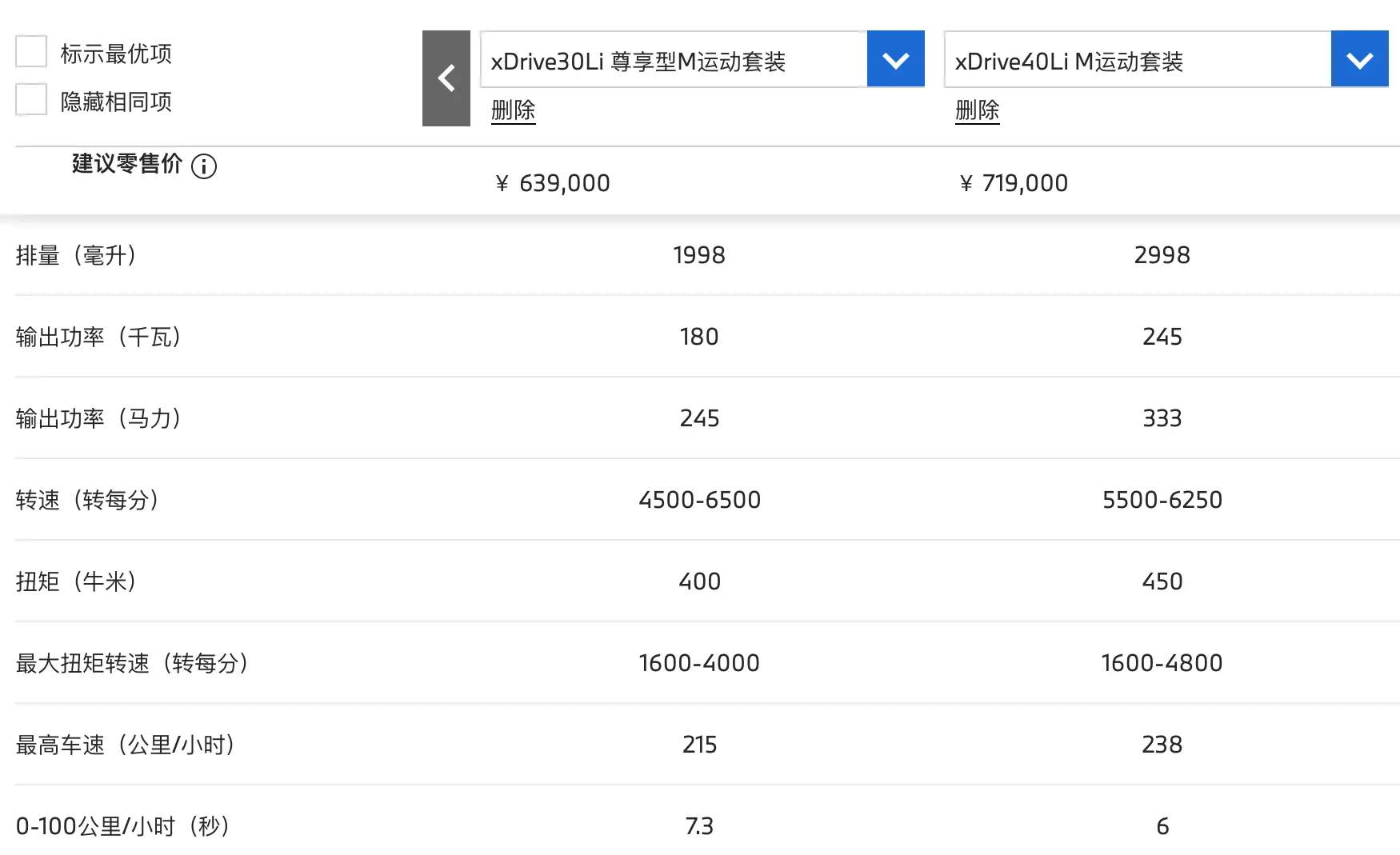Click the gray previous arrow button
This screenshot has width=1400, height=855.
446,78
